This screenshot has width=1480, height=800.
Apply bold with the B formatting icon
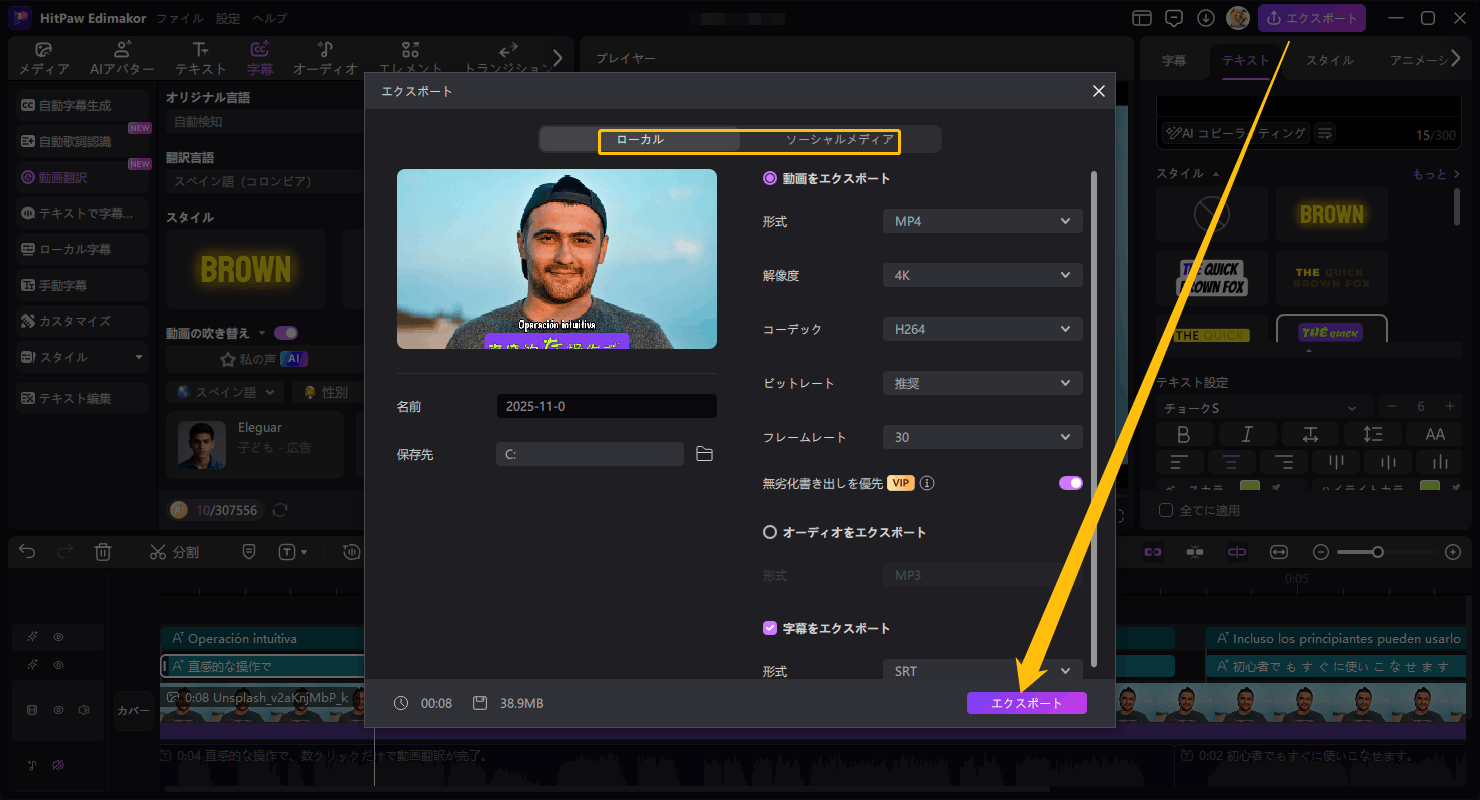1184,433
